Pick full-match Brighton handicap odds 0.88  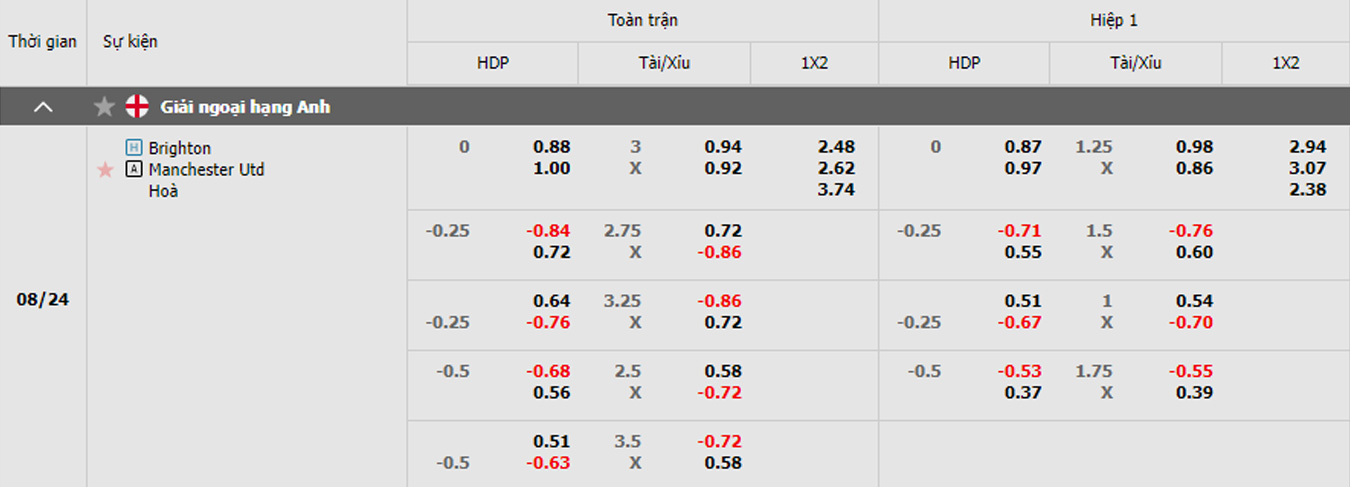click(x=552, y=147)
